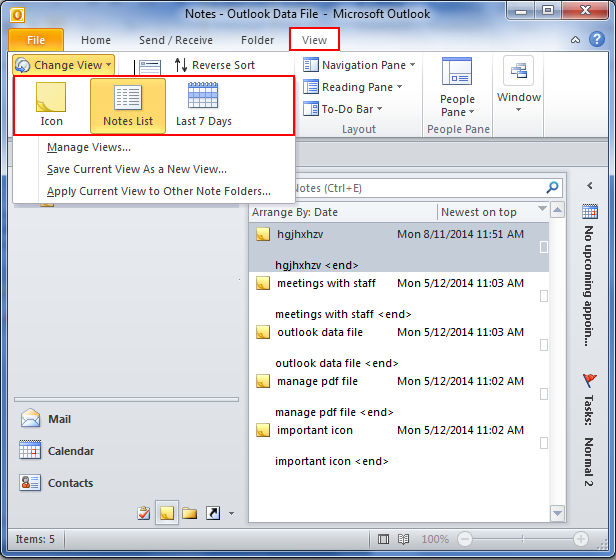
Task: Select the hgjhxhzv note
Action: 398,248
